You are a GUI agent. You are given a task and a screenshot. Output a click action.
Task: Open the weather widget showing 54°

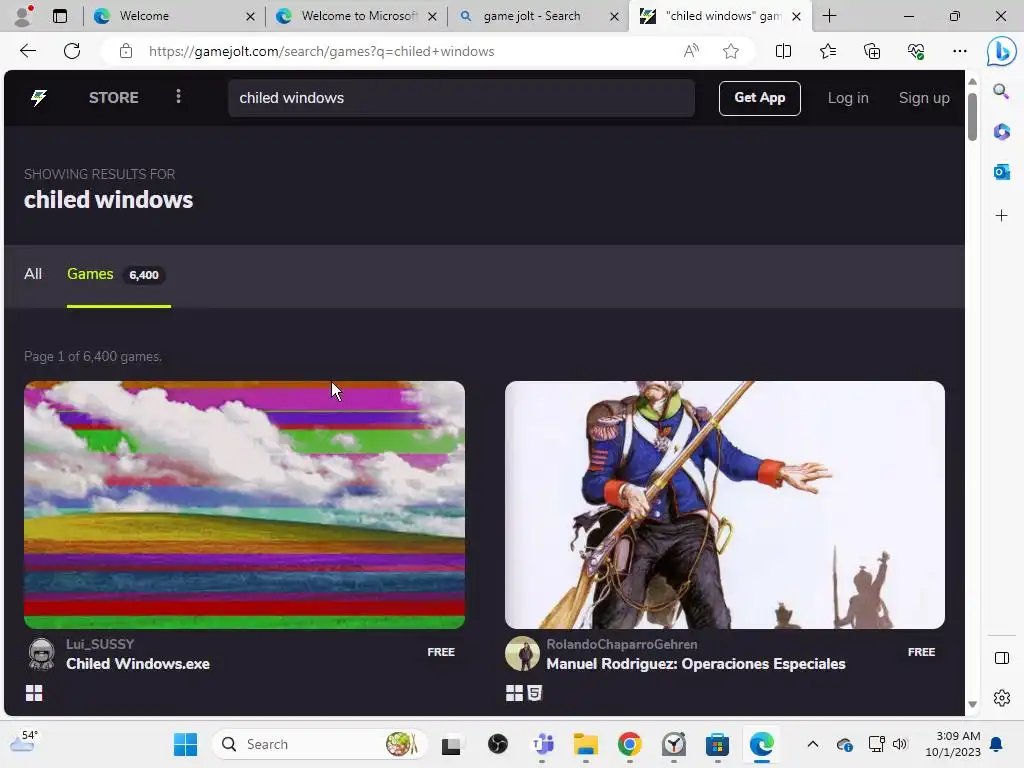[x=25, y=743]
